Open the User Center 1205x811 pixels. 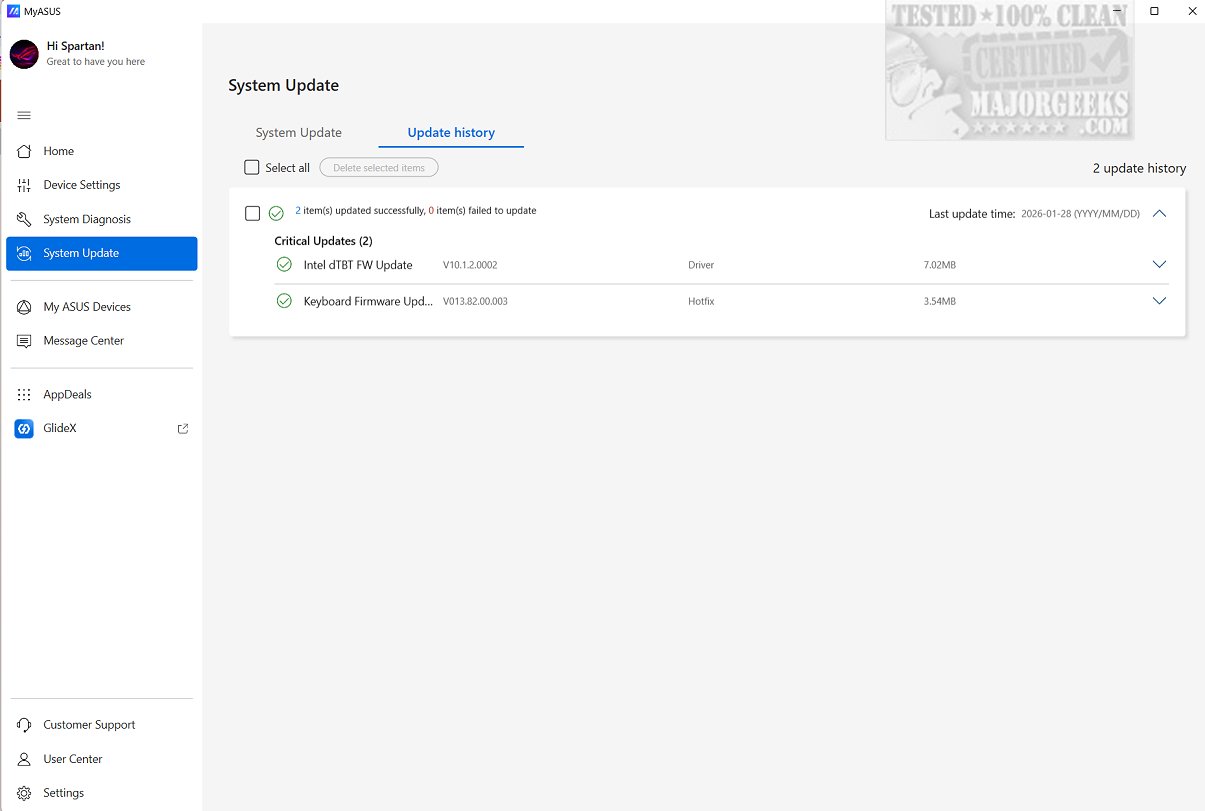tap(101, 759)
